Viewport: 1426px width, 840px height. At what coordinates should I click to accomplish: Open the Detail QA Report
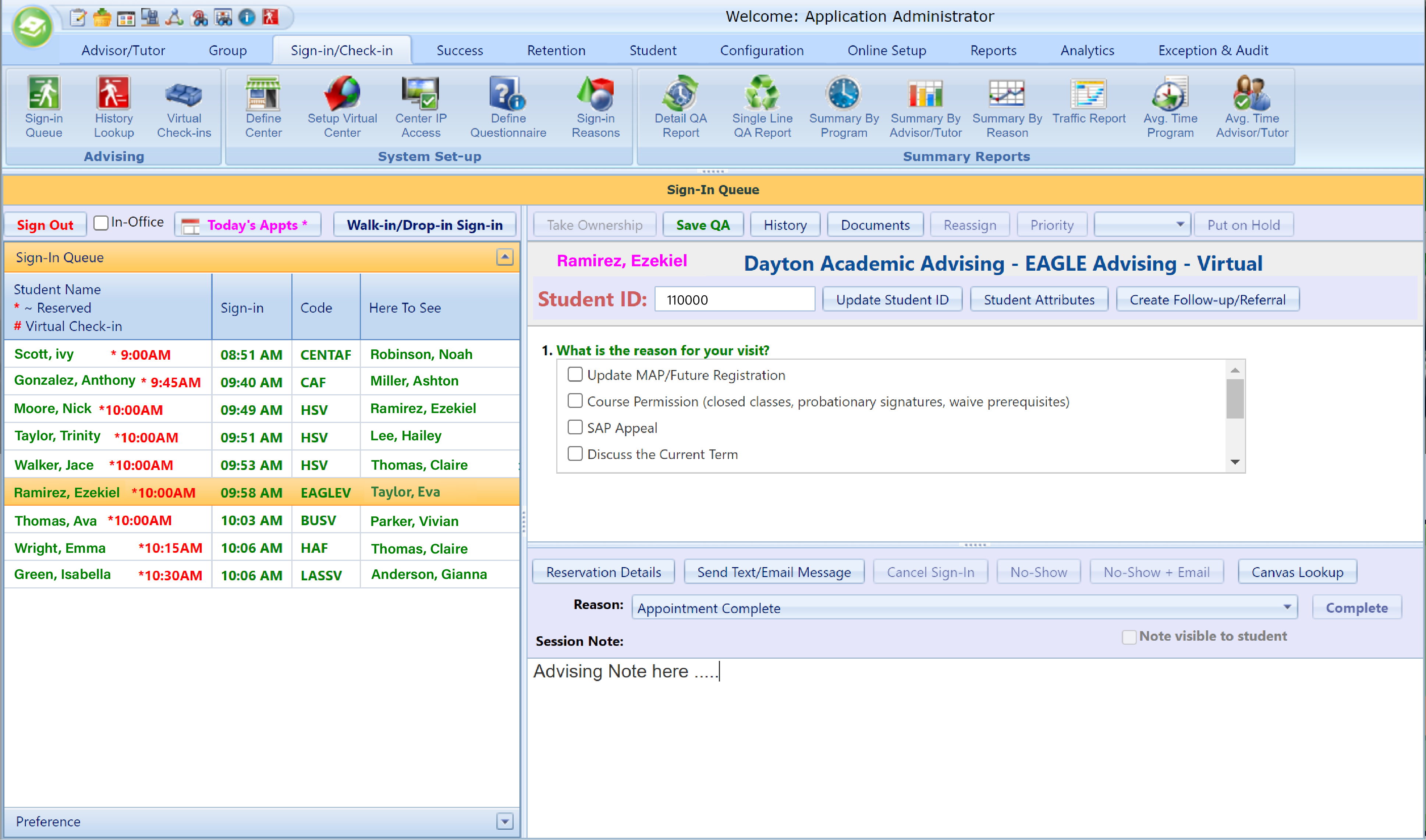681,107
